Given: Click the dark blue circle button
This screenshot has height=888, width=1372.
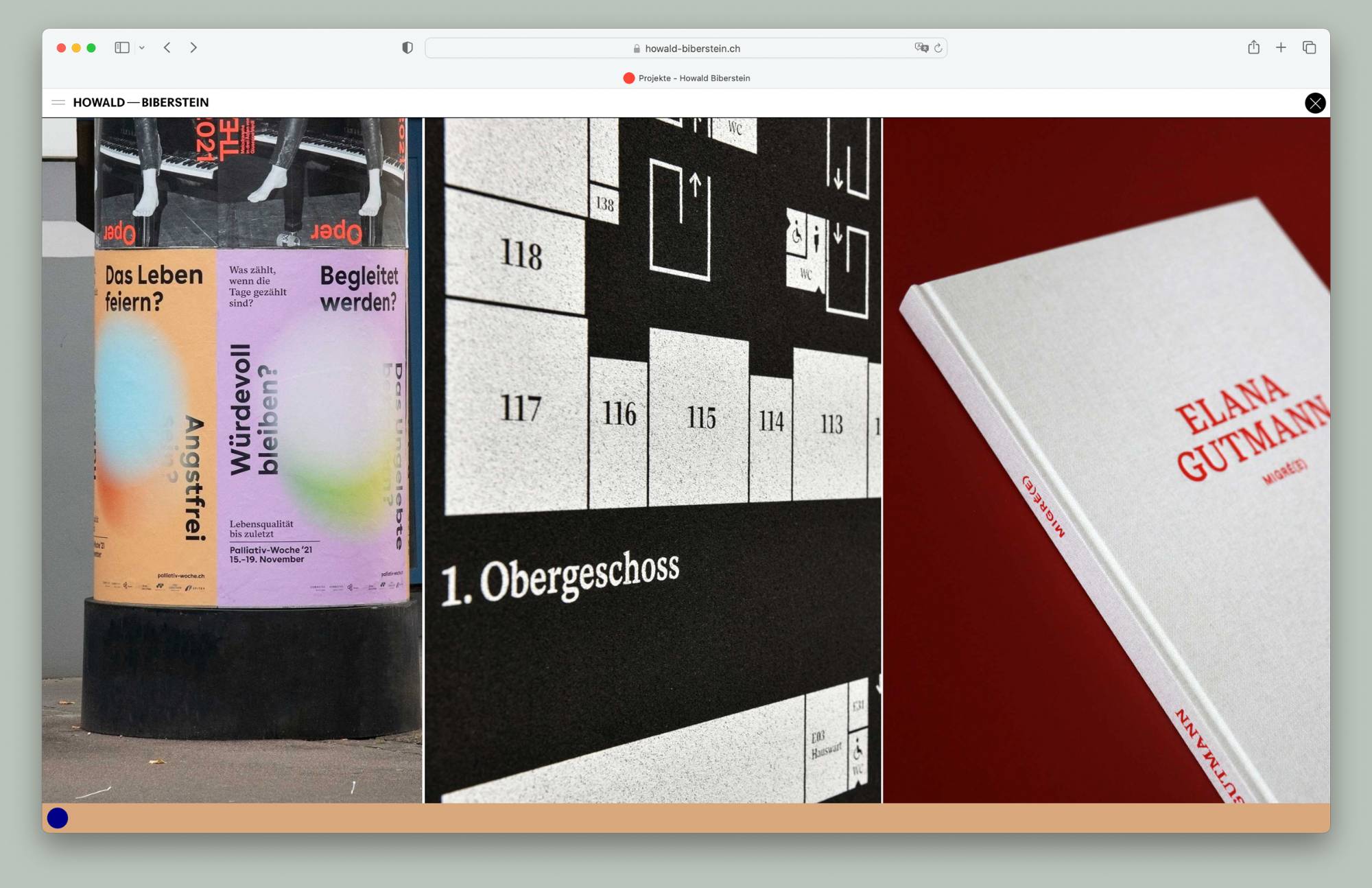Looking at the screenshot, I should click(x=58, y=818).
